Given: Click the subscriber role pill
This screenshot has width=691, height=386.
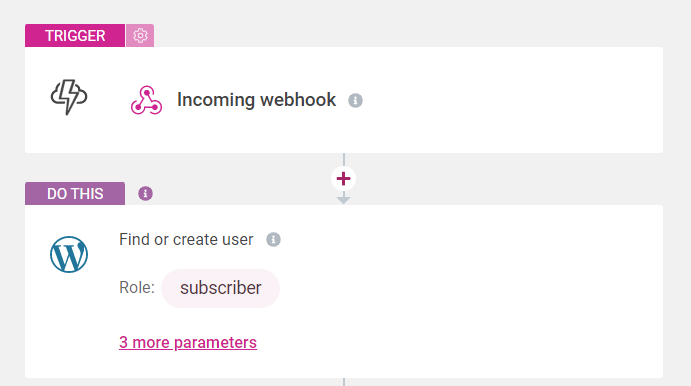Looking at the screenshot, I should tap(220, 288).
